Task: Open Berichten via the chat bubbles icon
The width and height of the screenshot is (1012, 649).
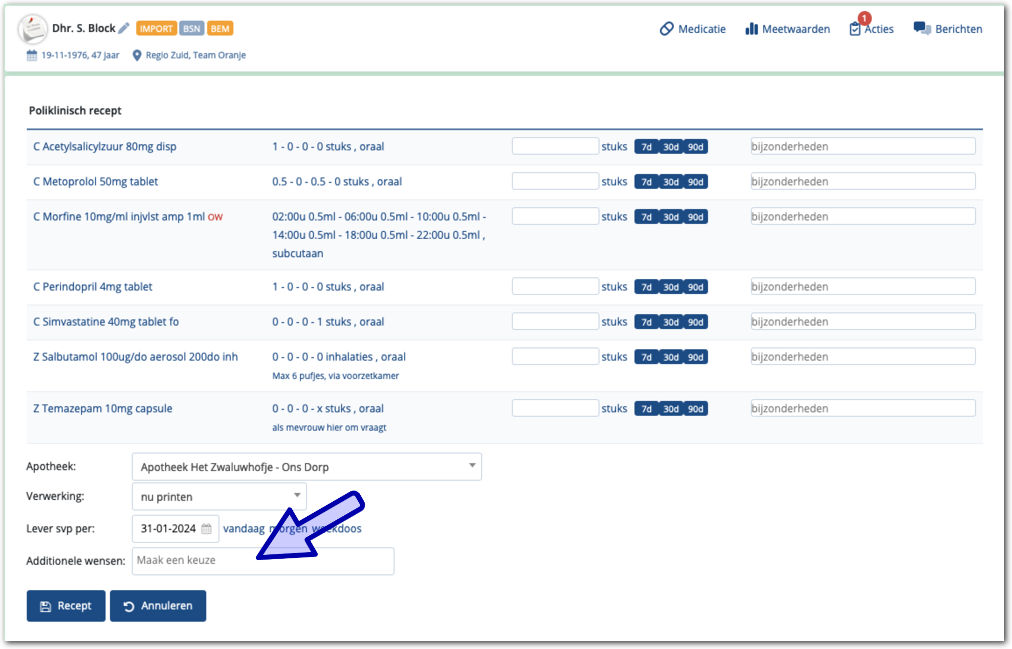Action: [922, 29]
